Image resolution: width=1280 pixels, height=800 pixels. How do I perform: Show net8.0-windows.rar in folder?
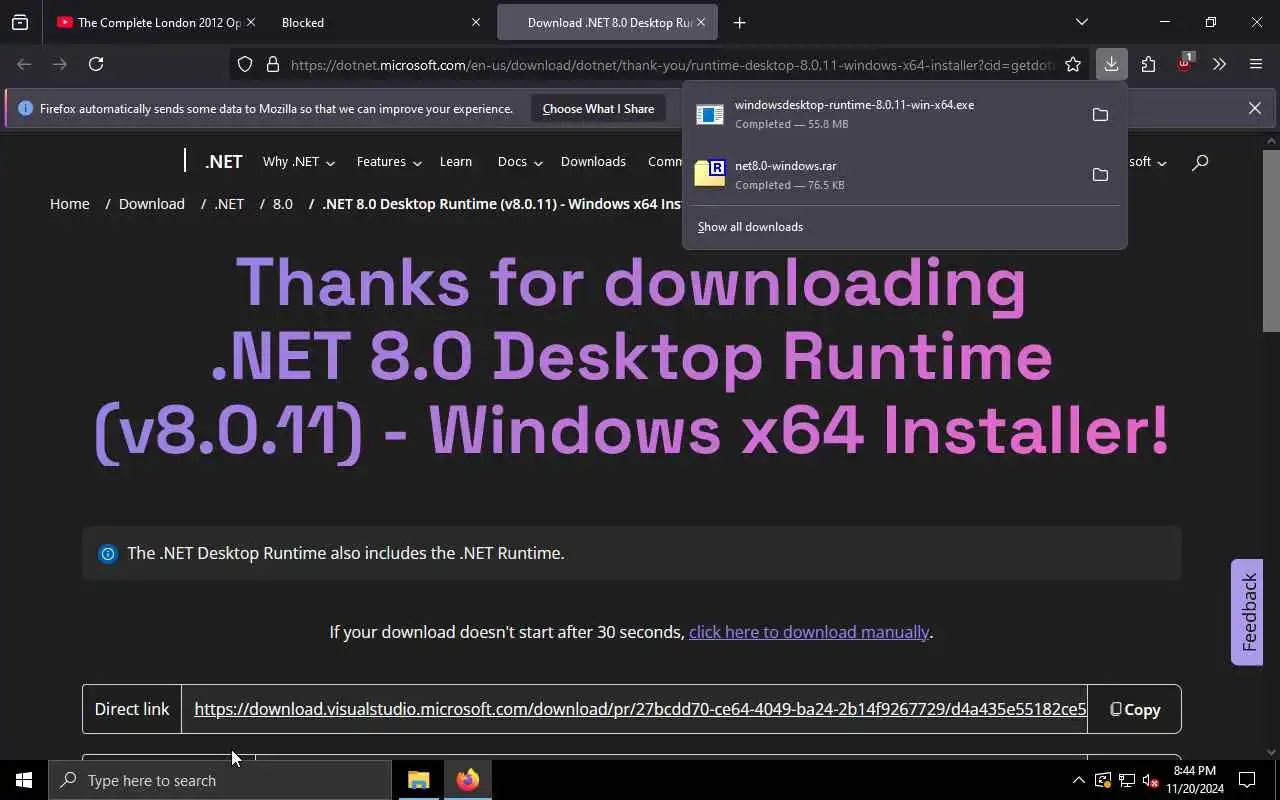pos(1100,175)
